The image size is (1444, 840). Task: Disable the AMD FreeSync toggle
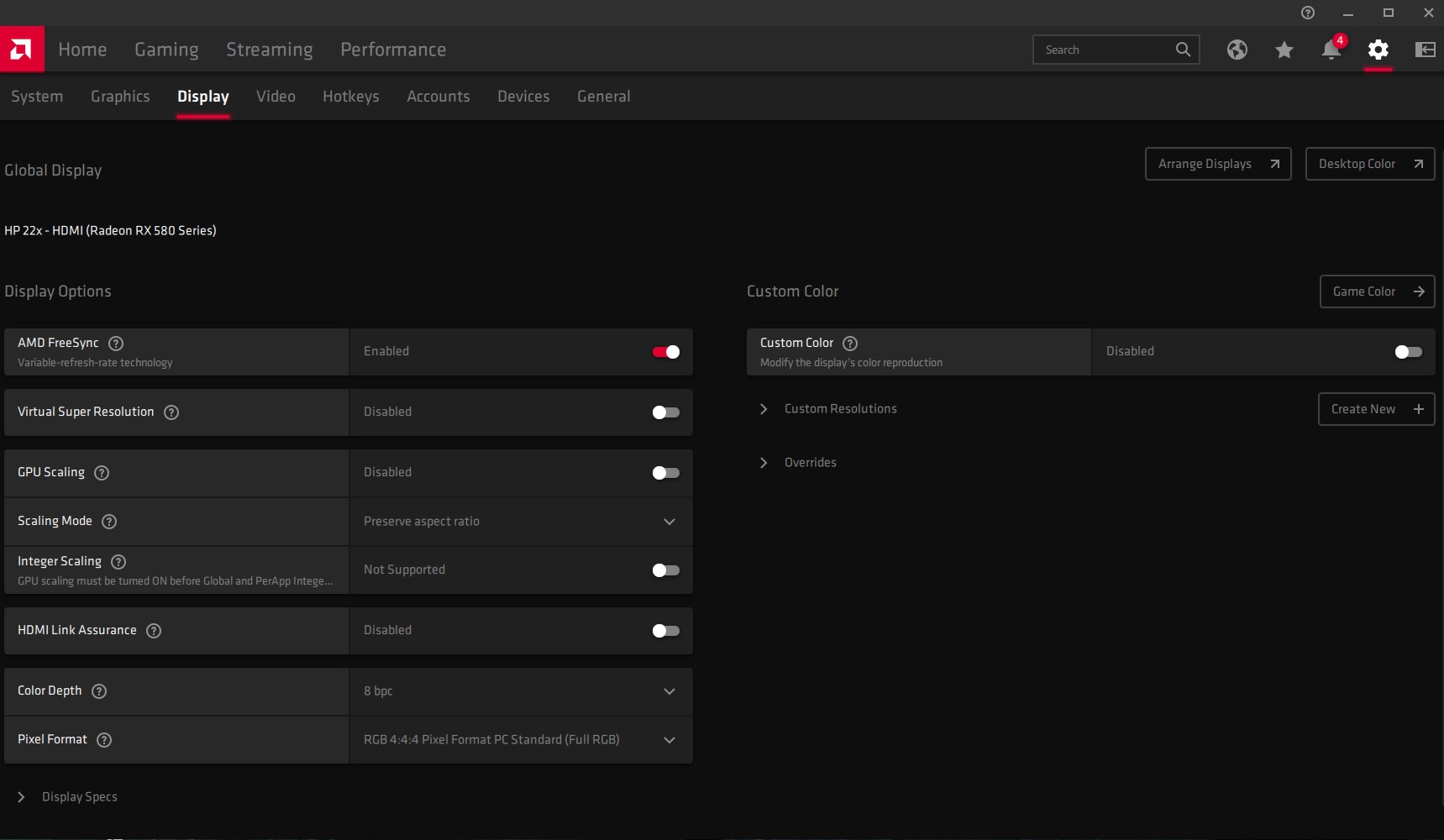665,352
